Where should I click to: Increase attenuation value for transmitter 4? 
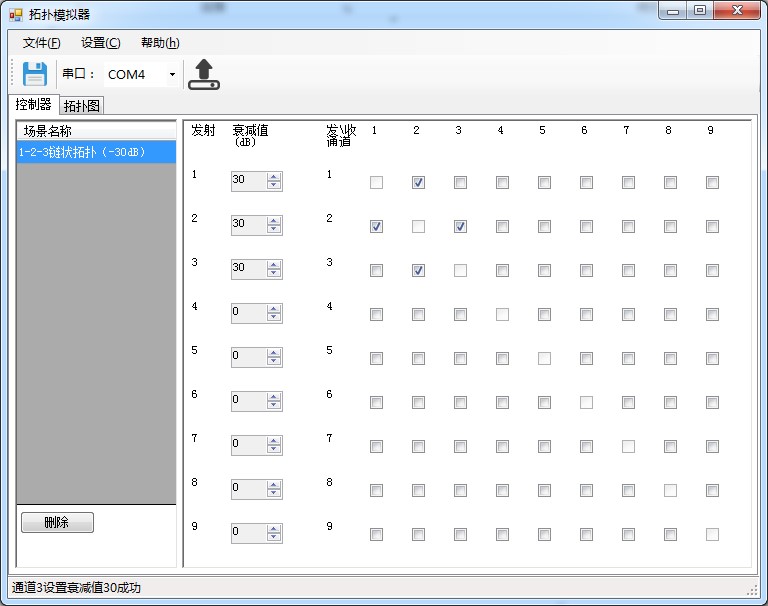pos(274,308)
